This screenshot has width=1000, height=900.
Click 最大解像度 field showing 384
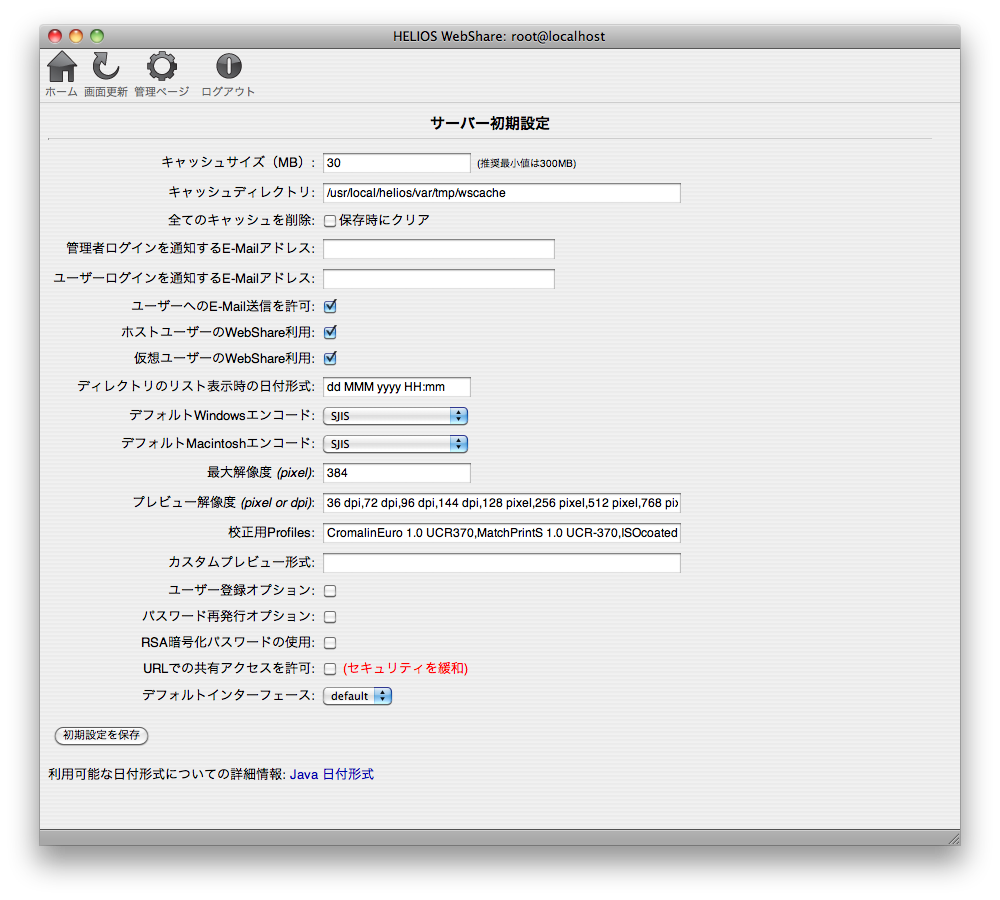click(x=397, y=473)
